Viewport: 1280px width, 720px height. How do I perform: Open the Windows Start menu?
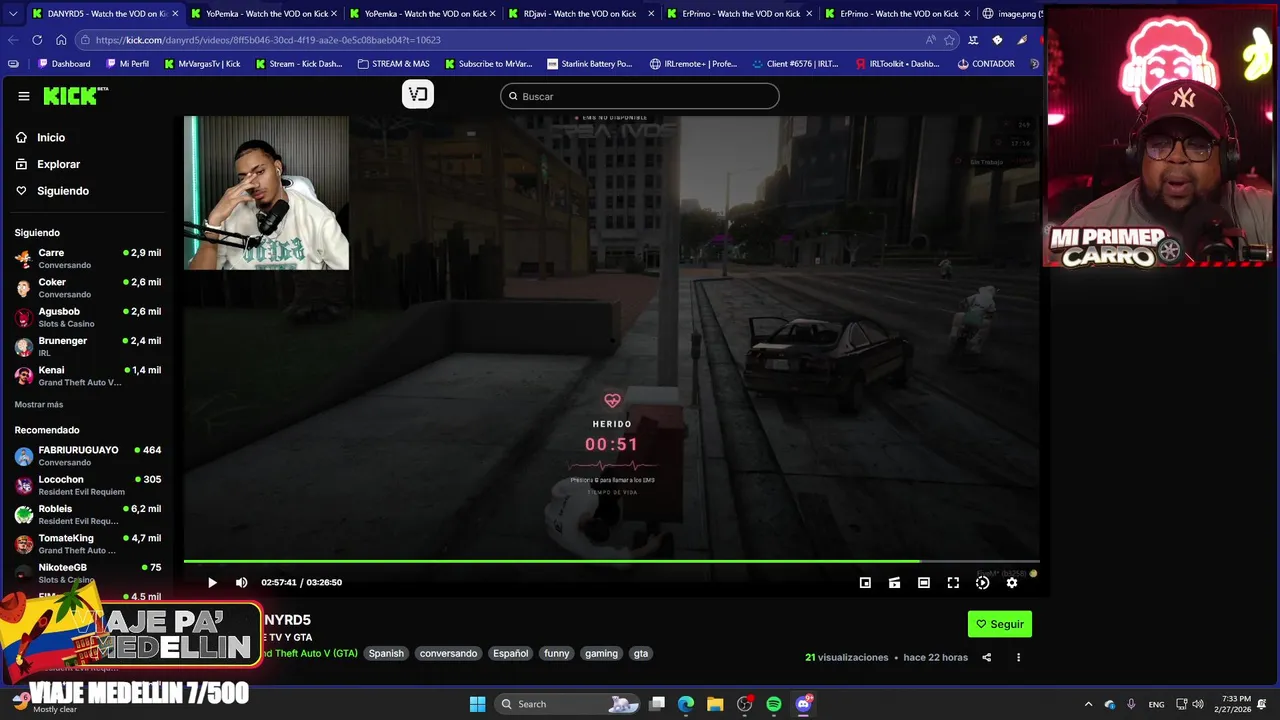pyautogui.click(x=477, y=704)
